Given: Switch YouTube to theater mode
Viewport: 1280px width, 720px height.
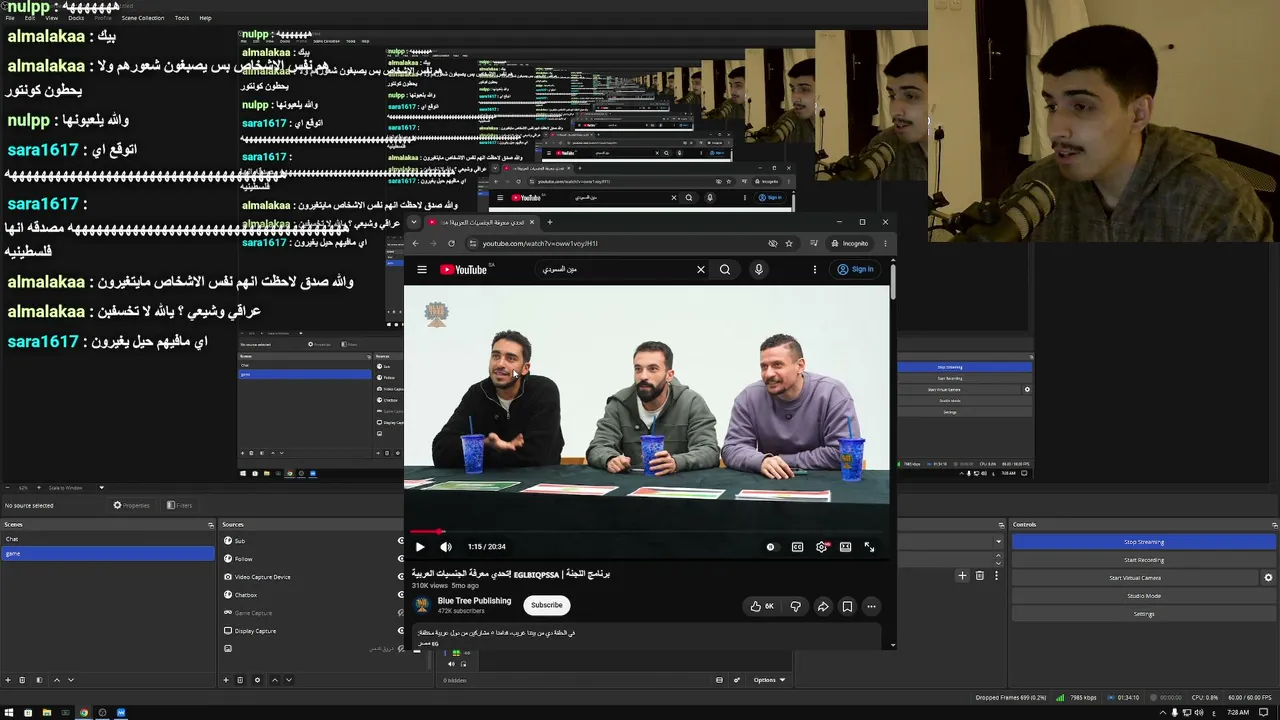Looking at the screenshot, I should point(845,547).
